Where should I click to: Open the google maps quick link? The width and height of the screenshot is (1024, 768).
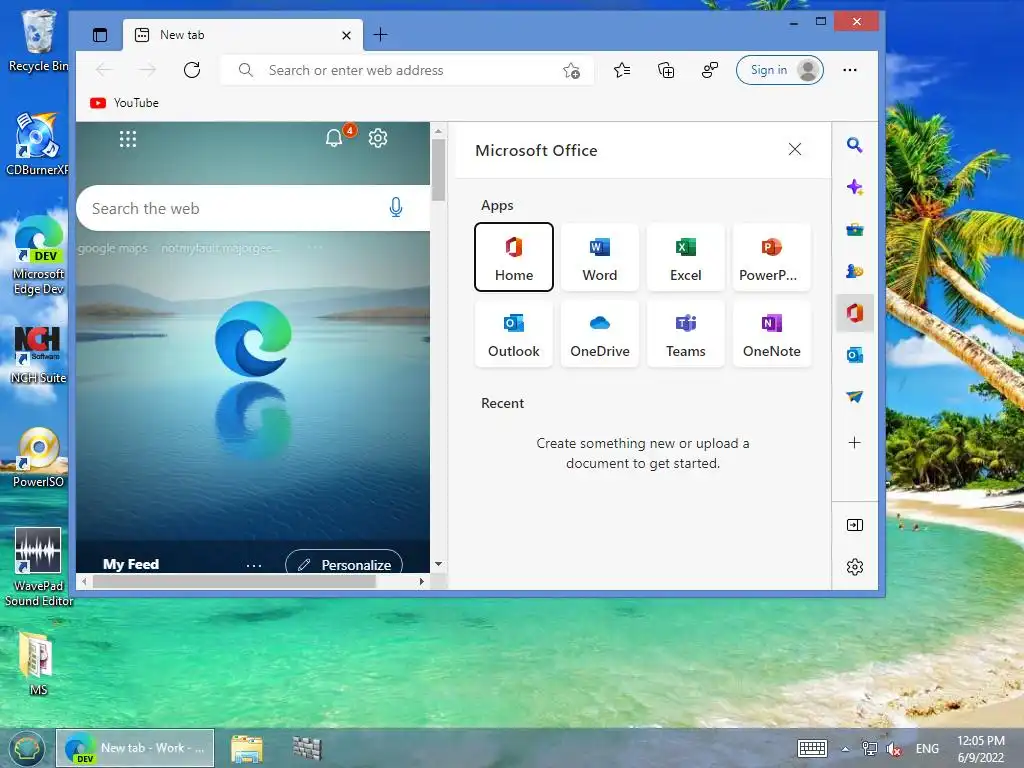click(x=112, y=248)
